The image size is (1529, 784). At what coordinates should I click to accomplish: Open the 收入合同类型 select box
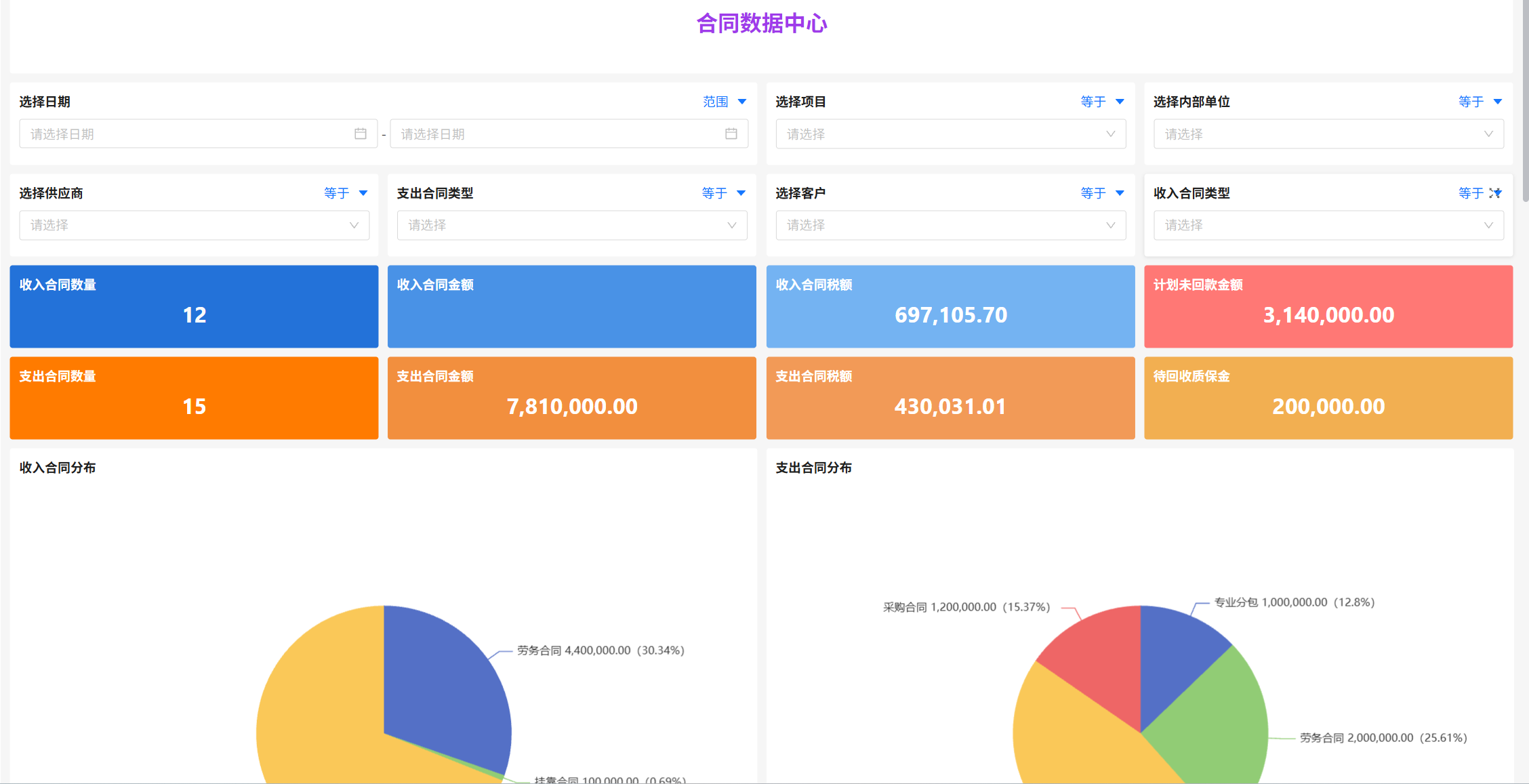coord(1328,225)
